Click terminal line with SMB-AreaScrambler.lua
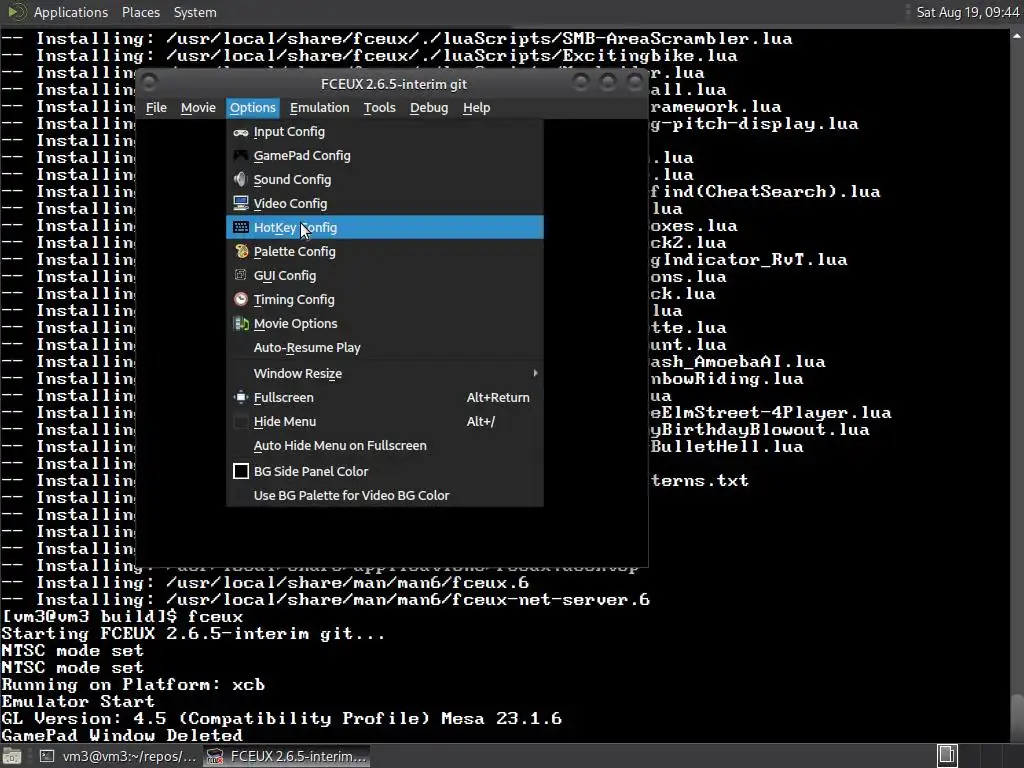 tap(397, 39)
